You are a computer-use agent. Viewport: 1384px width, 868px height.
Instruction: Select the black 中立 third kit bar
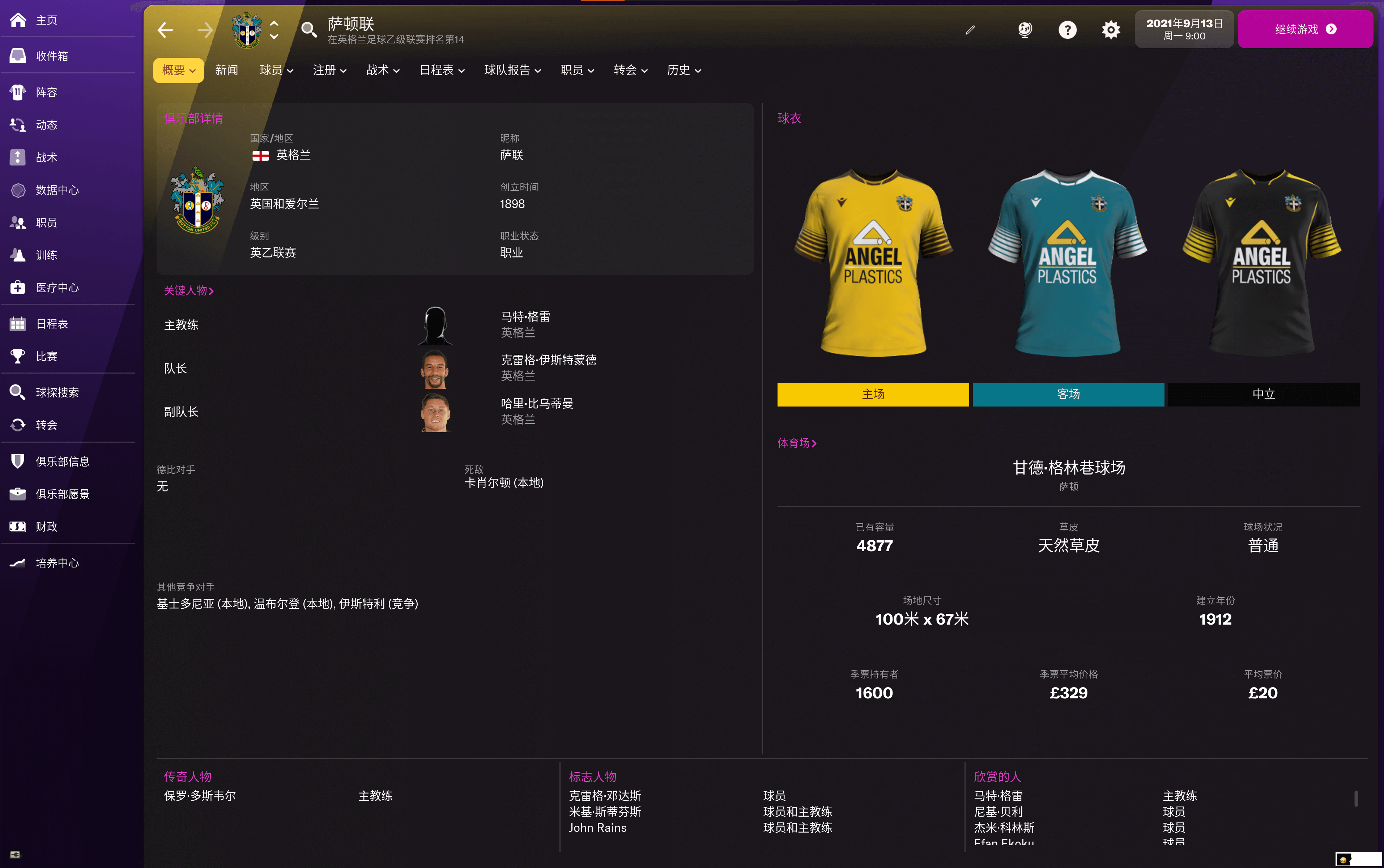click(x=1264, y=394)
